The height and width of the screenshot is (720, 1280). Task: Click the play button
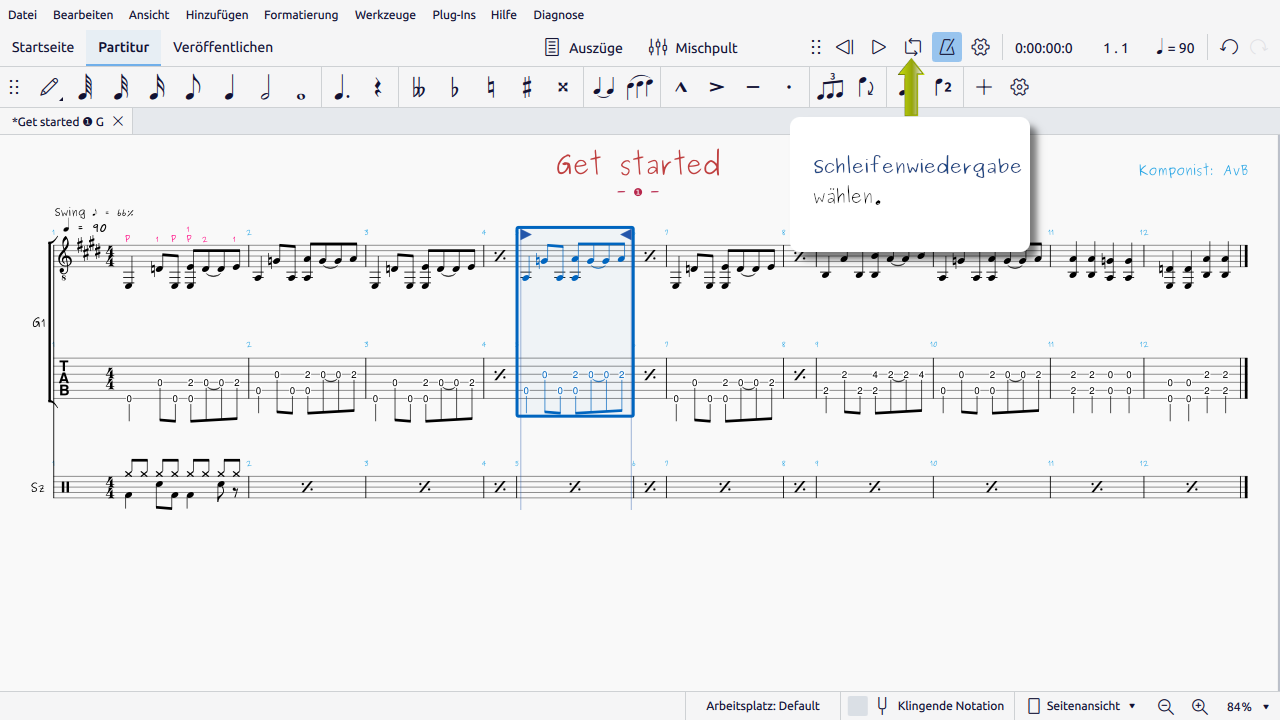(878, 47)
